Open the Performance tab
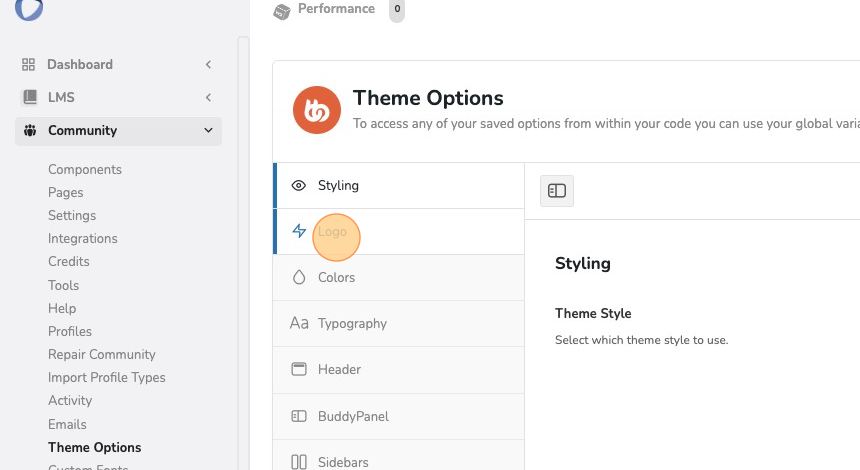 336,9
